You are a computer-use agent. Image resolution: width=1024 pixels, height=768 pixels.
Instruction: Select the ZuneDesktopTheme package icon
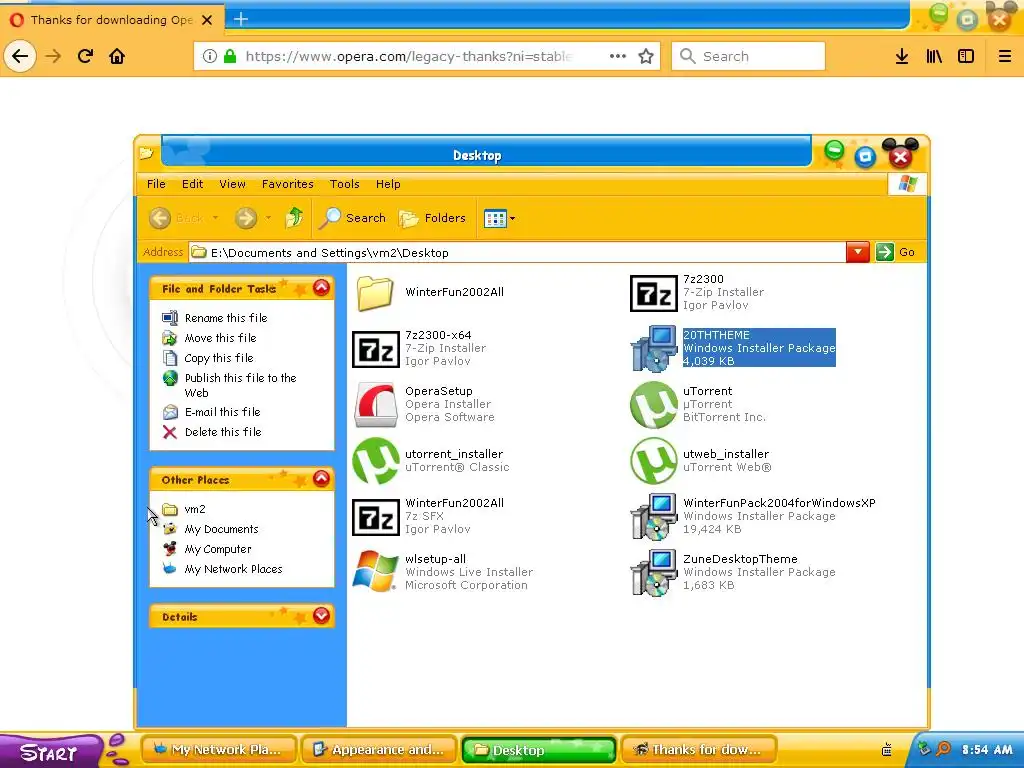click(654, 573)
